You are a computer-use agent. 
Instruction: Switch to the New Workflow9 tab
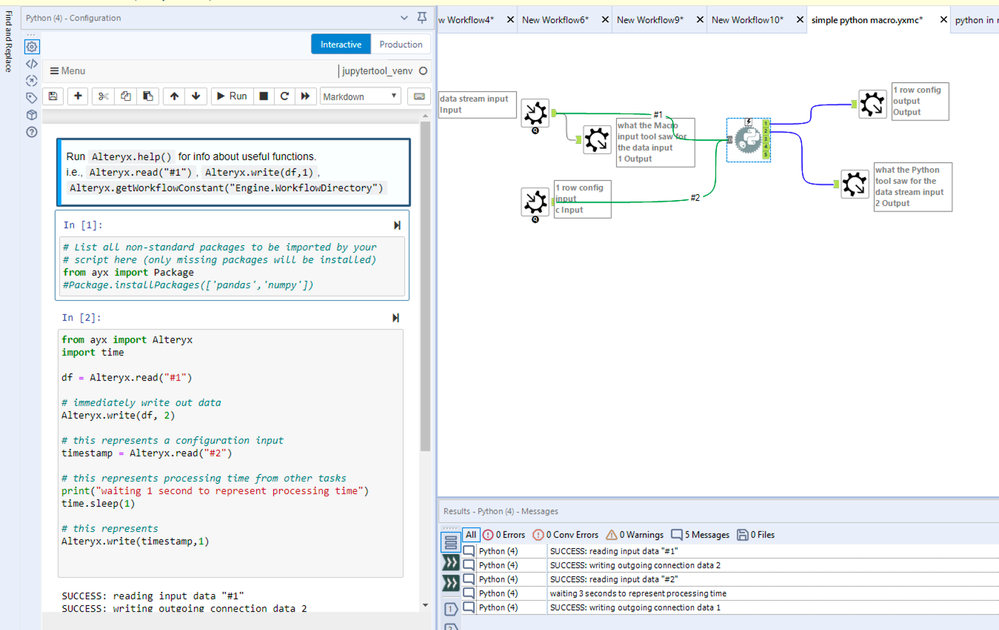tap(650, 20)
